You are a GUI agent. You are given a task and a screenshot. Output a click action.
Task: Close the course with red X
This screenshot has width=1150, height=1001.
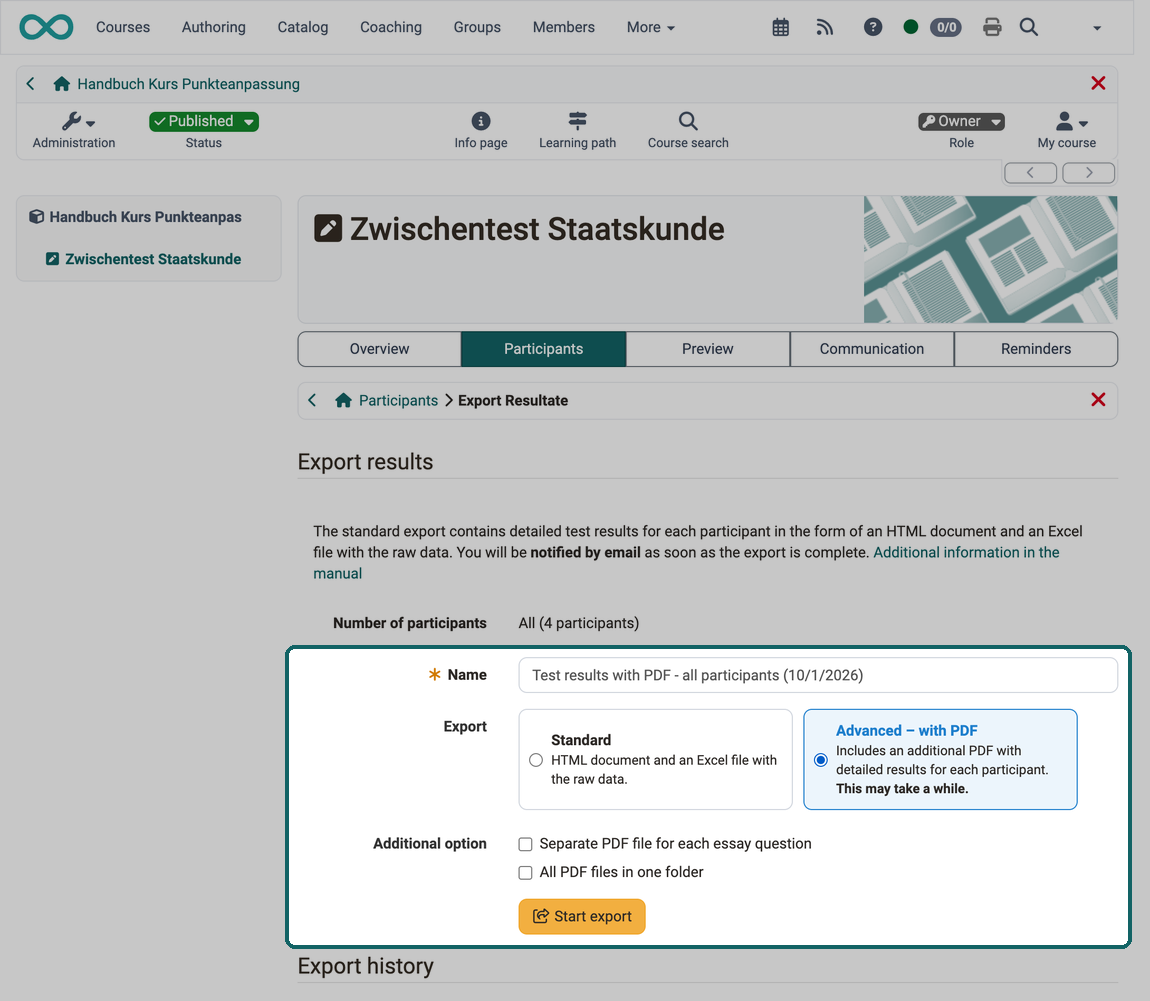coord(1098,83)
